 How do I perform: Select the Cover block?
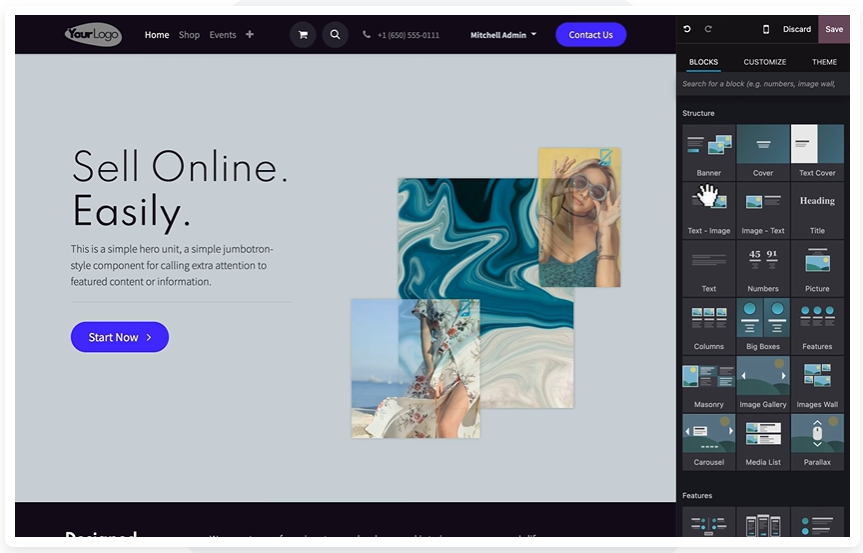(x=763, y=151)
